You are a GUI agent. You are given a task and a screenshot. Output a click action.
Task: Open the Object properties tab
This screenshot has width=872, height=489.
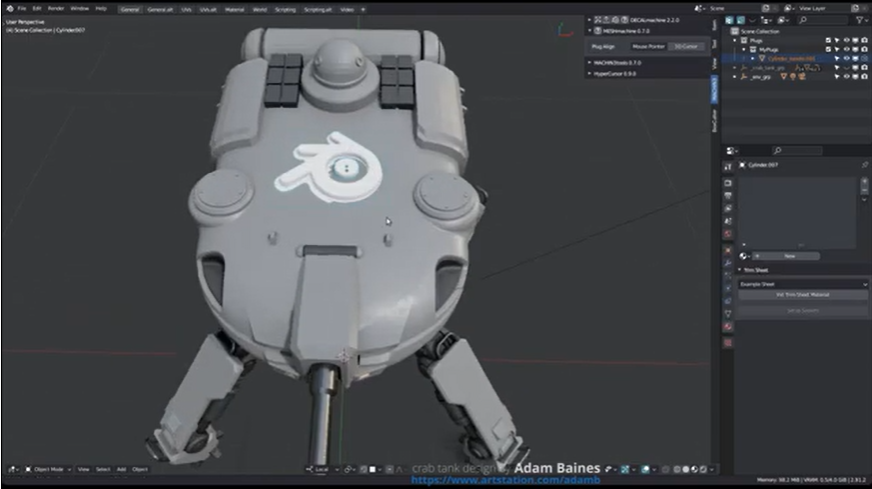tap(728, 250)
